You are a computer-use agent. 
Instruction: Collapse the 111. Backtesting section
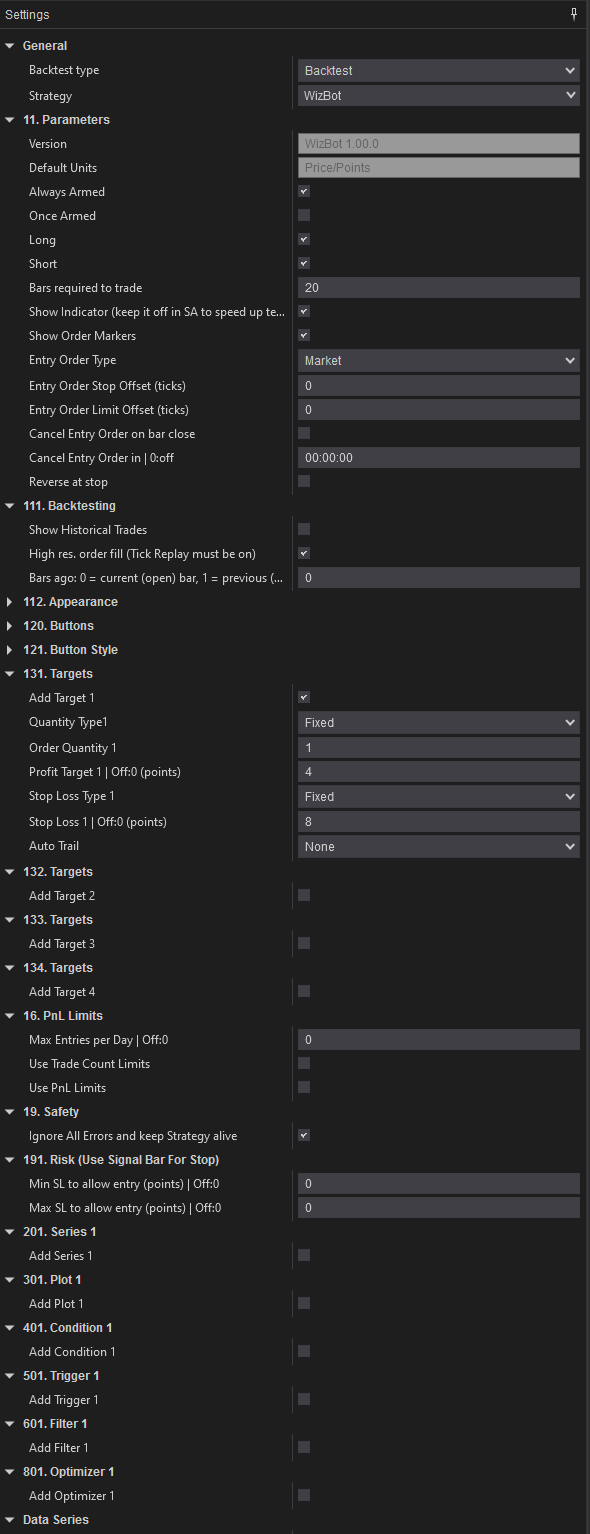tap(10, 506)
